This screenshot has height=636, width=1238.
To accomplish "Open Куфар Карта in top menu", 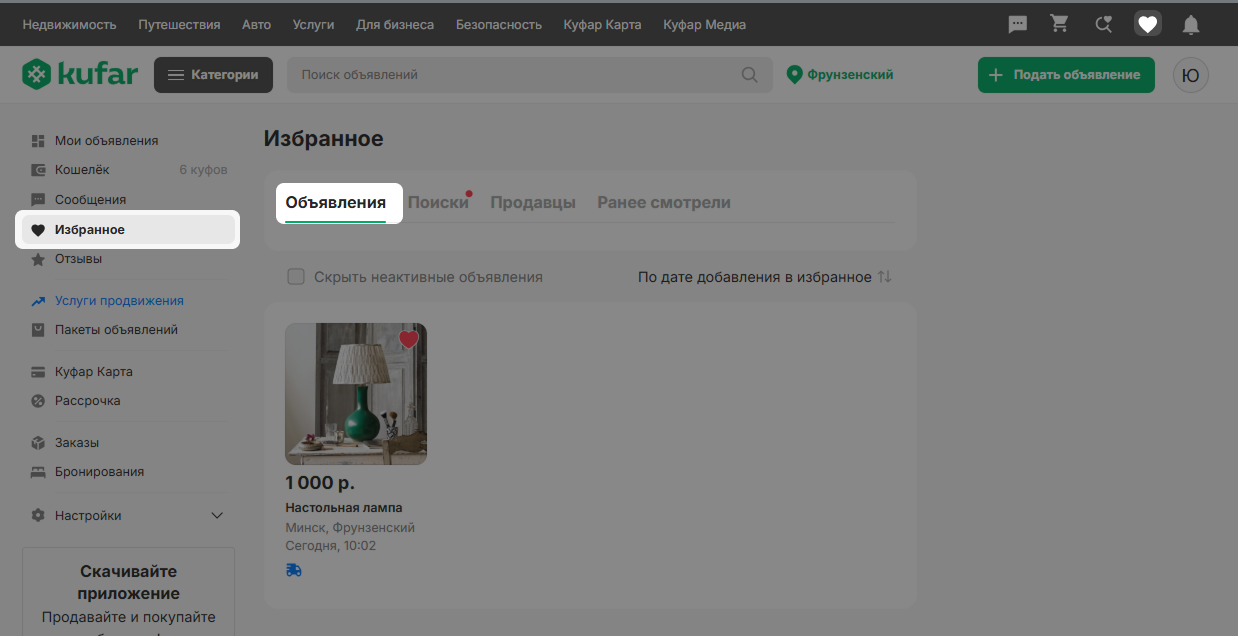I will click(x=602, y=24).
